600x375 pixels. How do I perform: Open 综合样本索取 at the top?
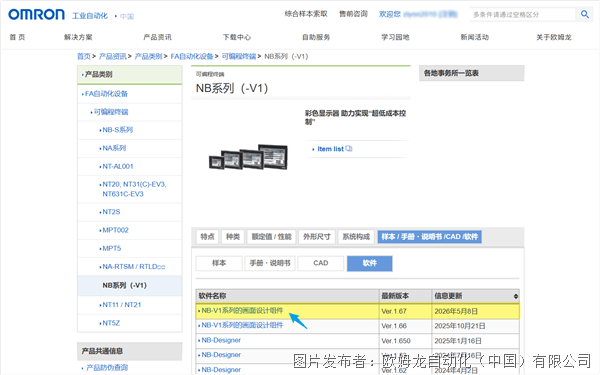pyautogui.click(x=306, y=14)
